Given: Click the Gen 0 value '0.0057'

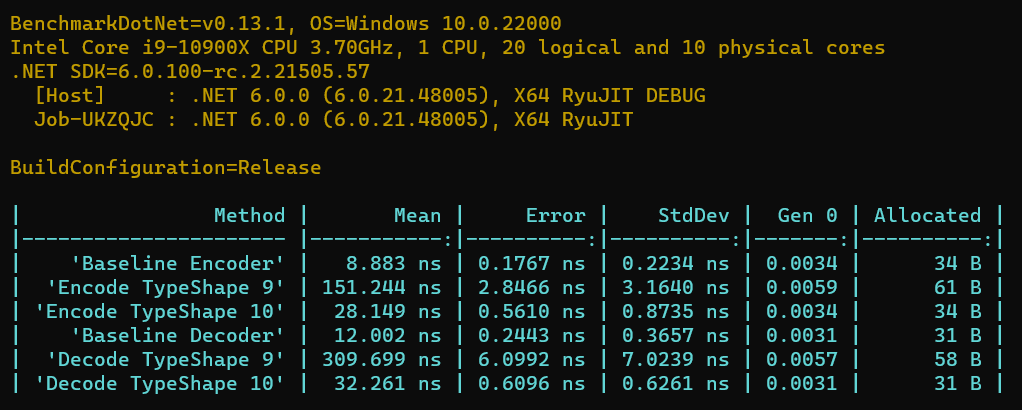Looking at the screenshot, I should pos(802,359).
